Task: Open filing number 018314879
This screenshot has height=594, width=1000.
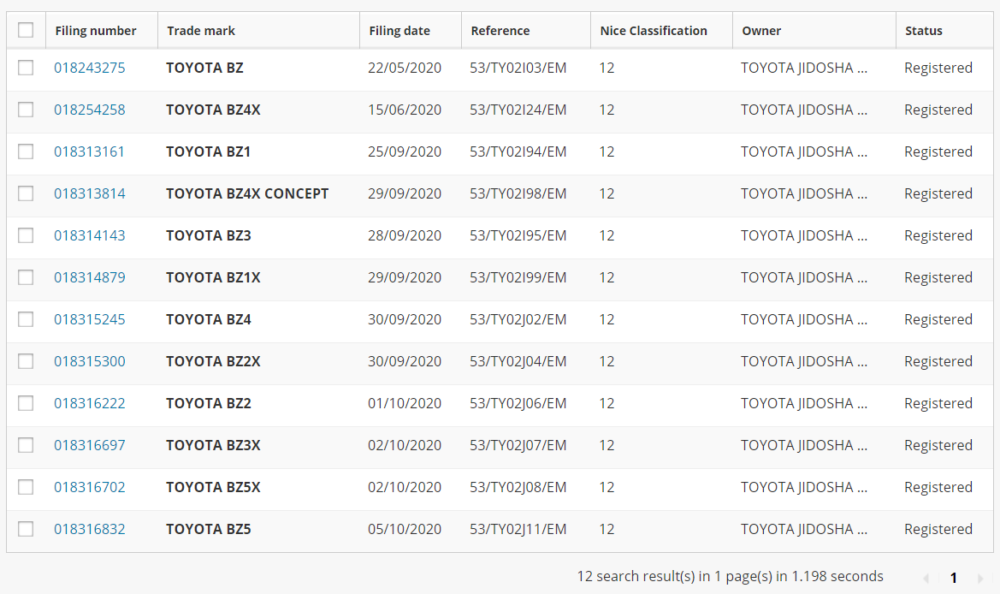Action: click(x=89, y=278)
